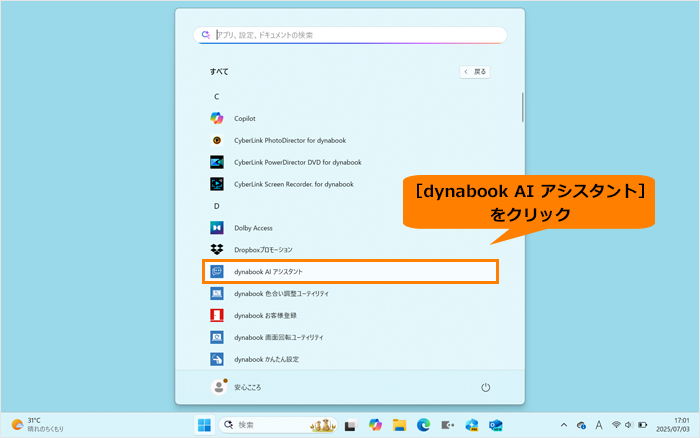The width and height of the screenshot is (700, 438).
Task: Click the battery status tray icon
Action: [642, 425]
